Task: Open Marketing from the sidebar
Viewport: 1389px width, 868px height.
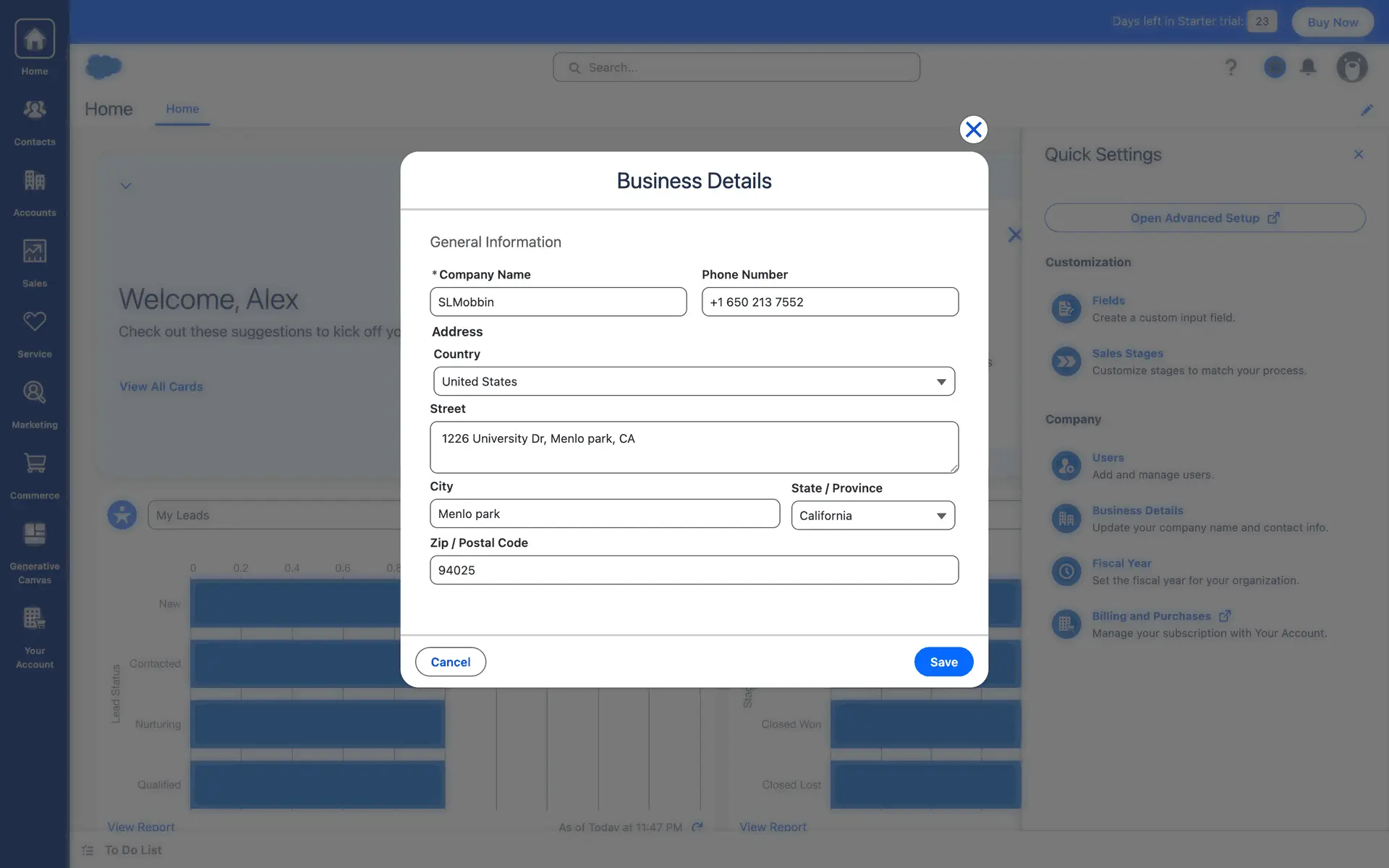Action: [34, 403]
